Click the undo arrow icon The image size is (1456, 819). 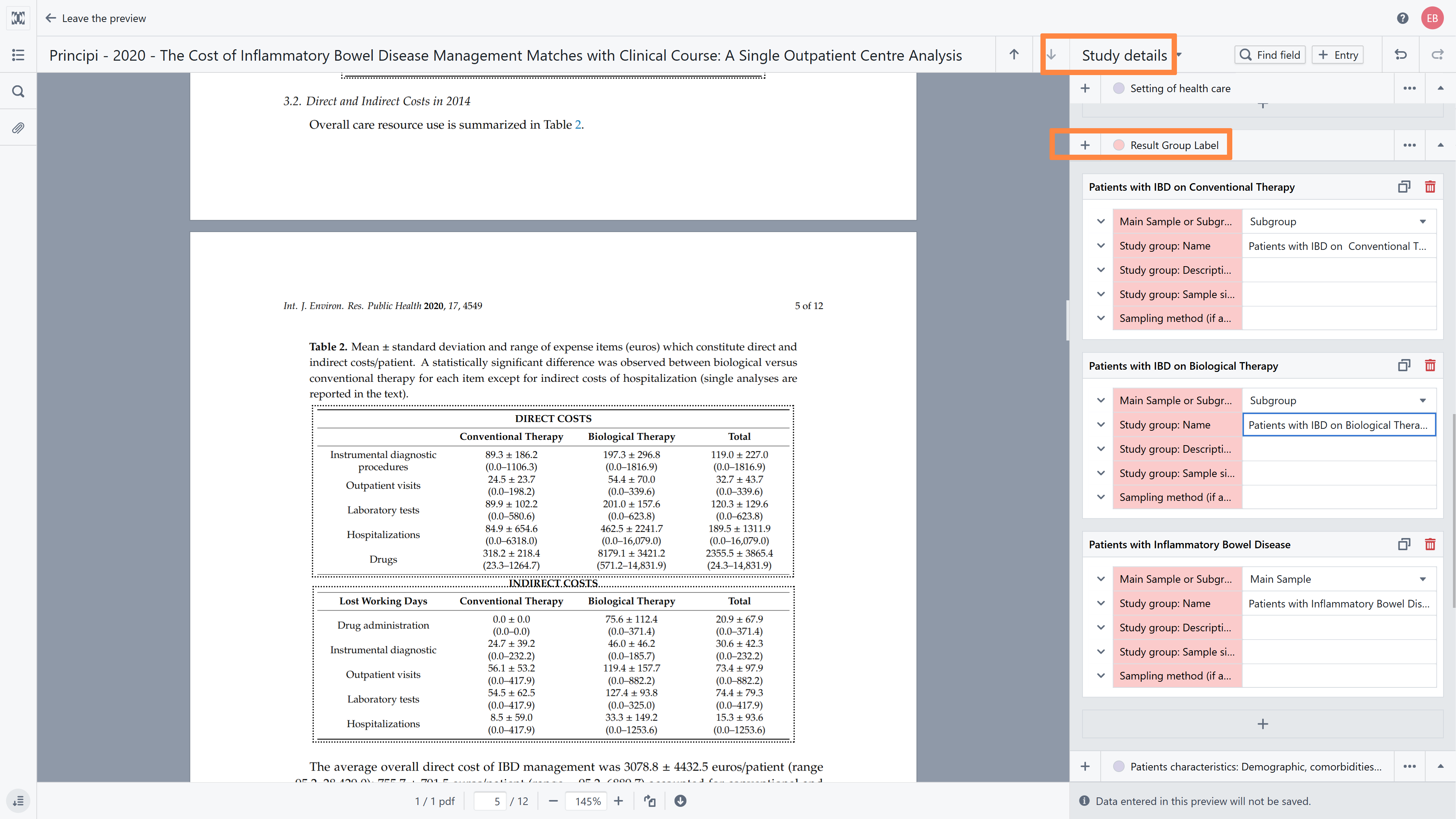tap(1401, 55)
